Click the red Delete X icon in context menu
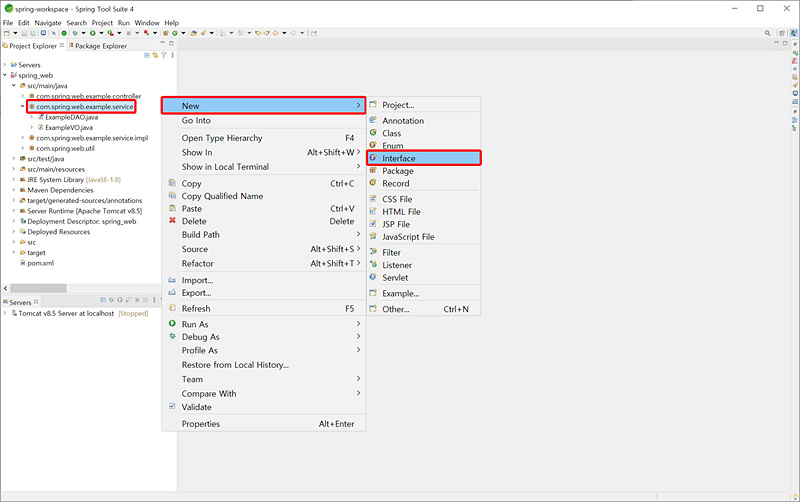This screenshot has width=800, height=502. point(172,220)
